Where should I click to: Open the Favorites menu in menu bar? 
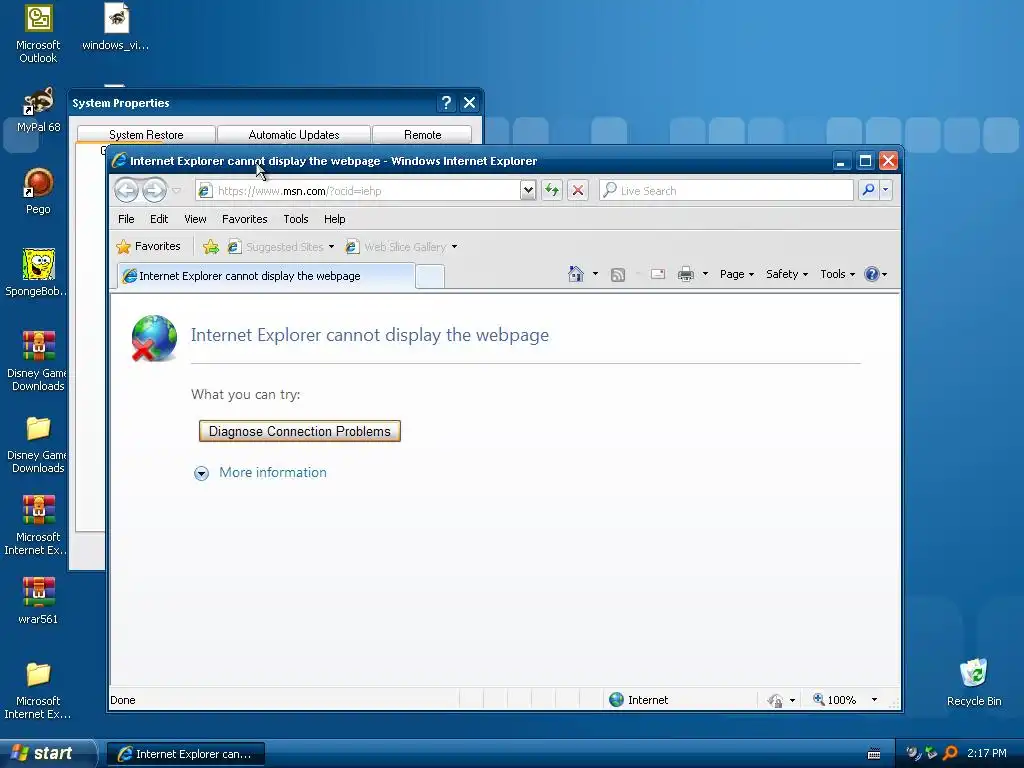click(244, 219)
